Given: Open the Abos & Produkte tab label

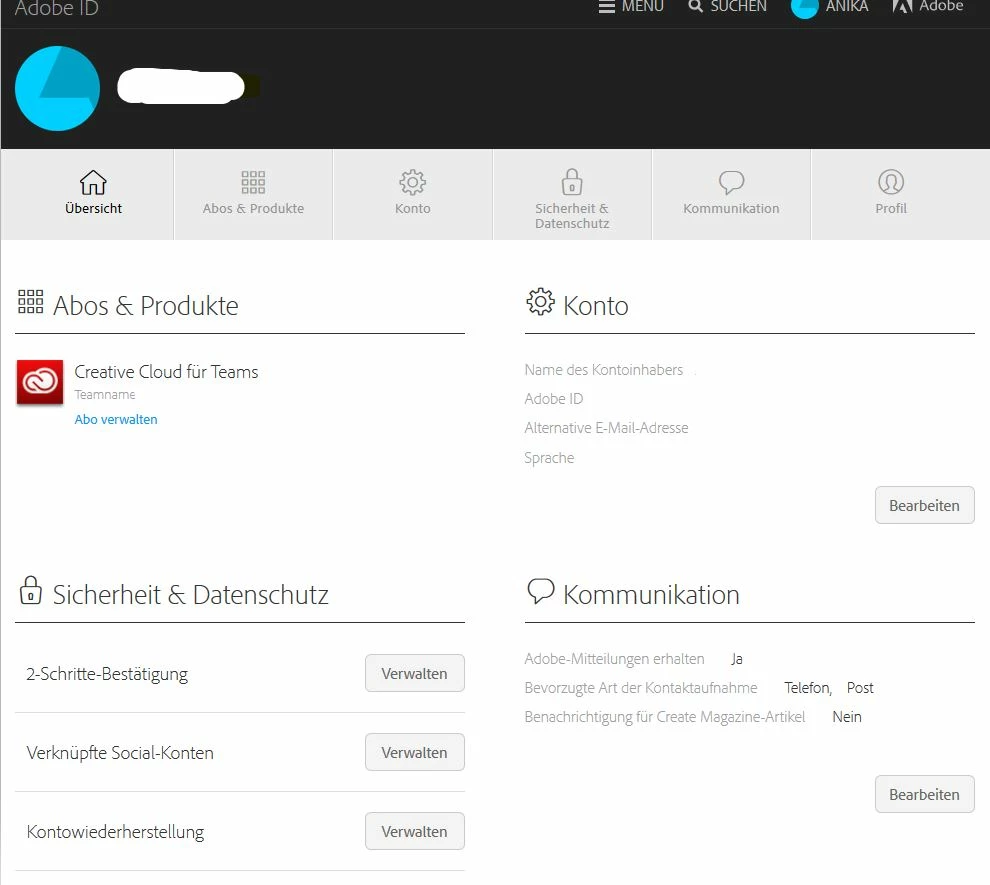Looking at the screenshot, I should (x=253, y=208).
